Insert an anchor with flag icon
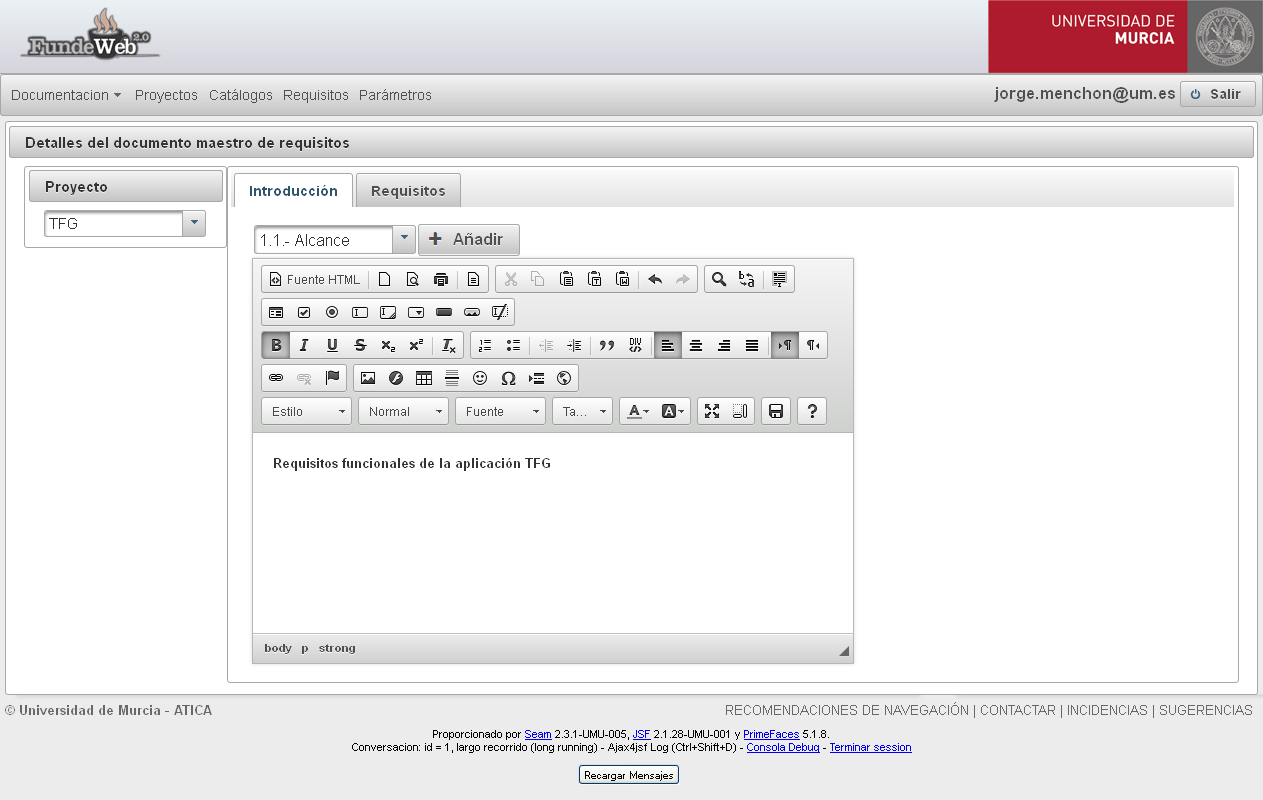Image resolution: width=1263 pixels, height=800 pixels. (x=332, y=378)
